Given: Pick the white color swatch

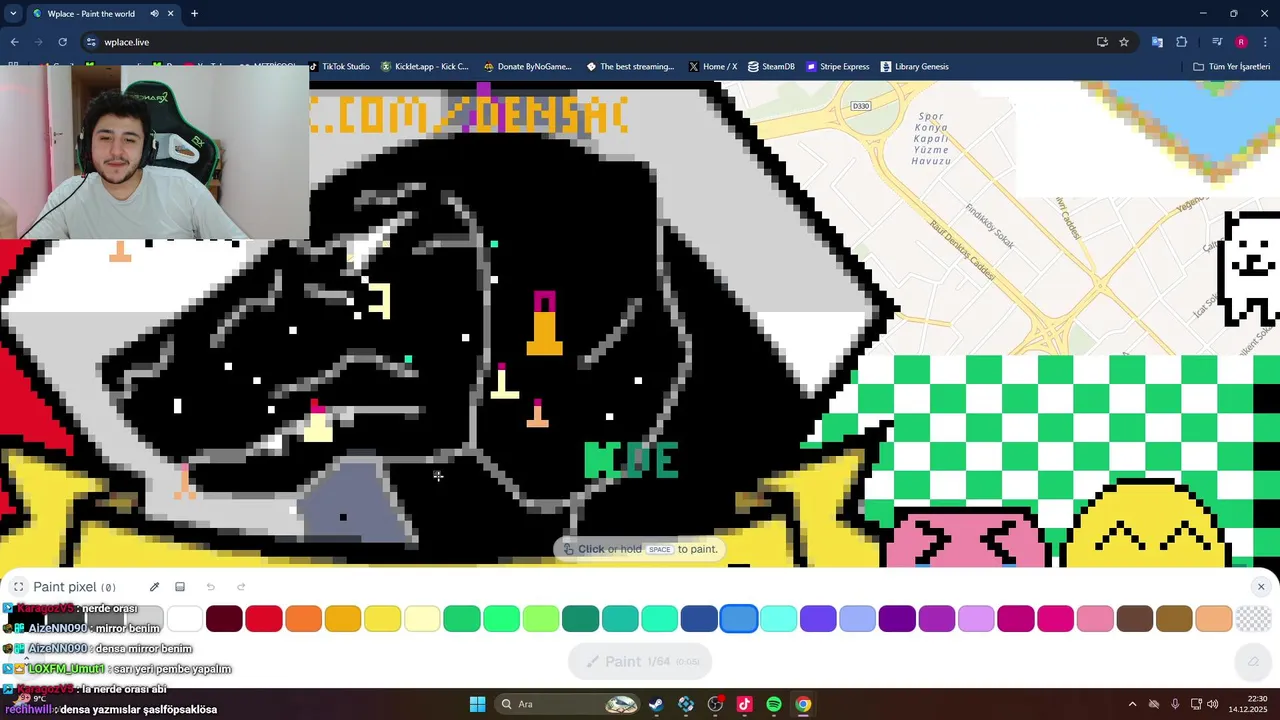Looking at the screenshot, I should tap(185, 619).
